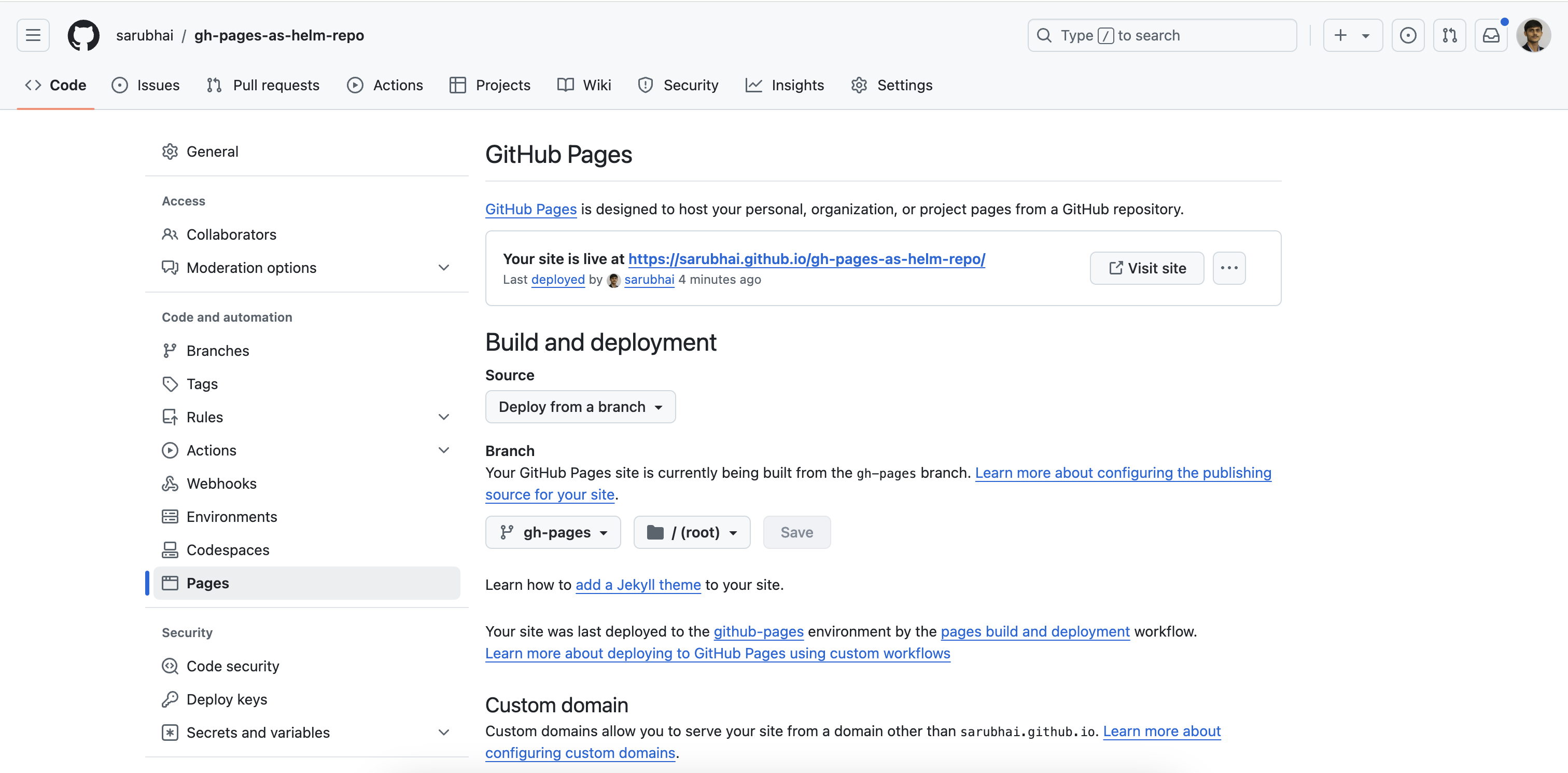The image size is (1568, 773).
Task: Open the add a Jekyll theme link
Action: pyautogui.click(x=638, y=585)
